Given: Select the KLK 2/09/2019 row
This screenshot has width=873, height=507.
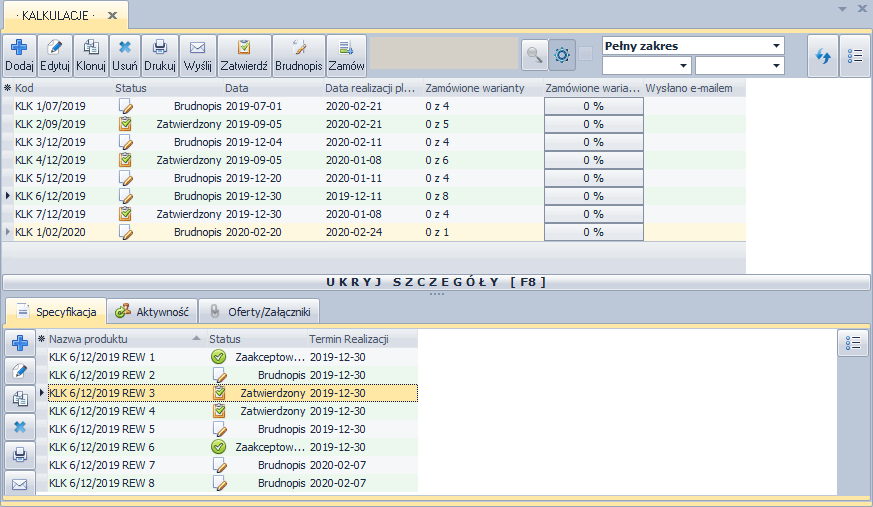Looking at the screenshot, I should (x=374, y=124).
